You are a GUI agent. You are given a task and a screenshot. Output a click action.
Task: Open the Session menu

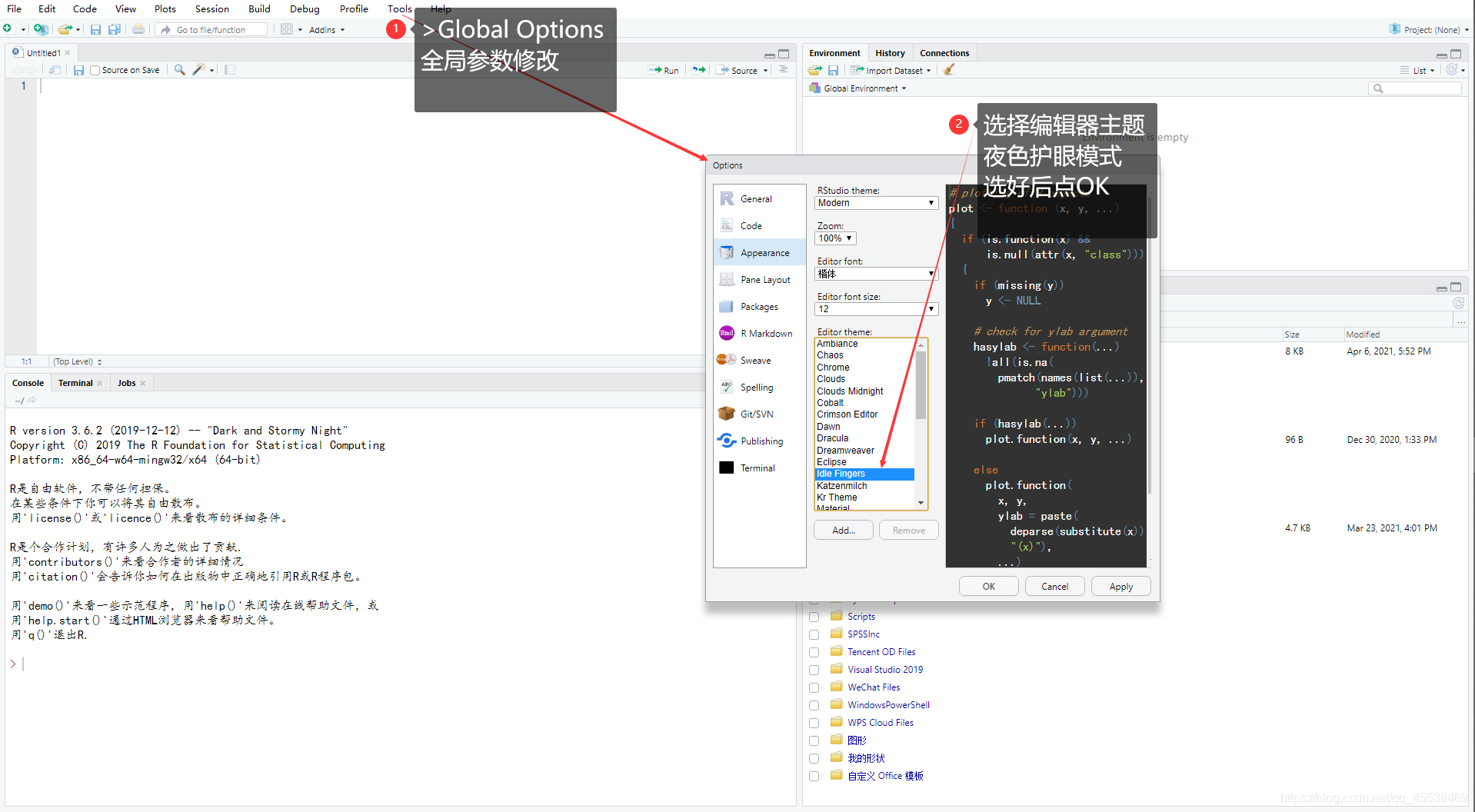[x=211, y=8]
